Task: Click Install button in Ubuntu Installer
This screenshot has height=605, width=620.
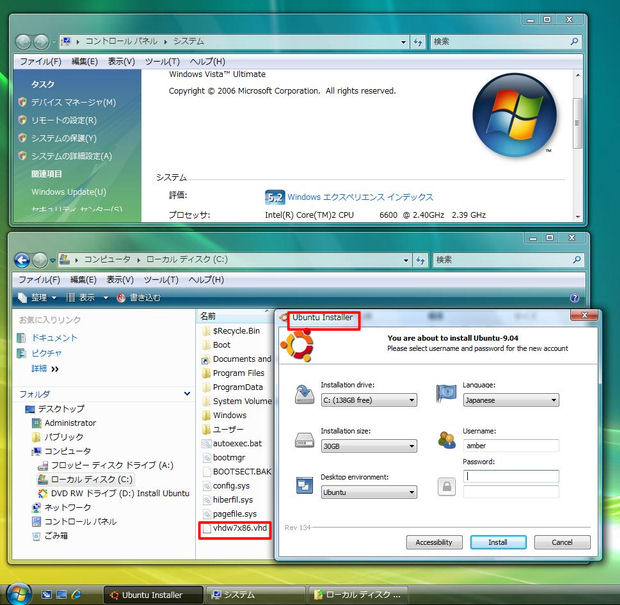Action: point(498,542)
